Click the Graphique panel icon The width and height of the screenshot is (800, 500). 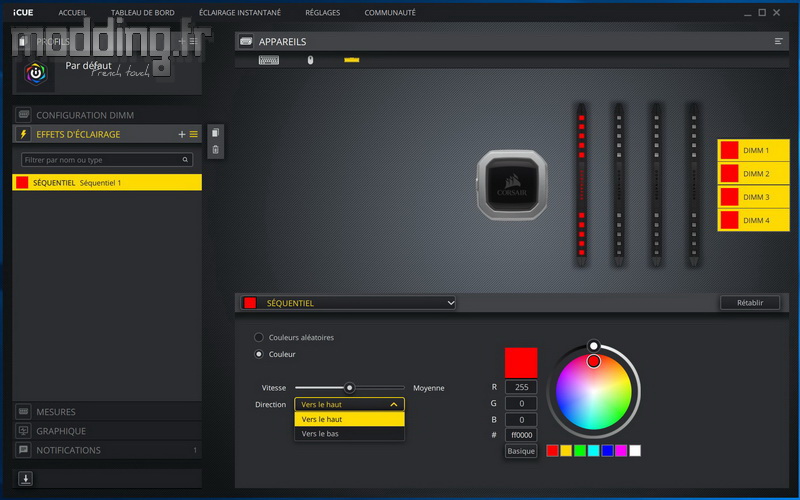click(23, 431)
